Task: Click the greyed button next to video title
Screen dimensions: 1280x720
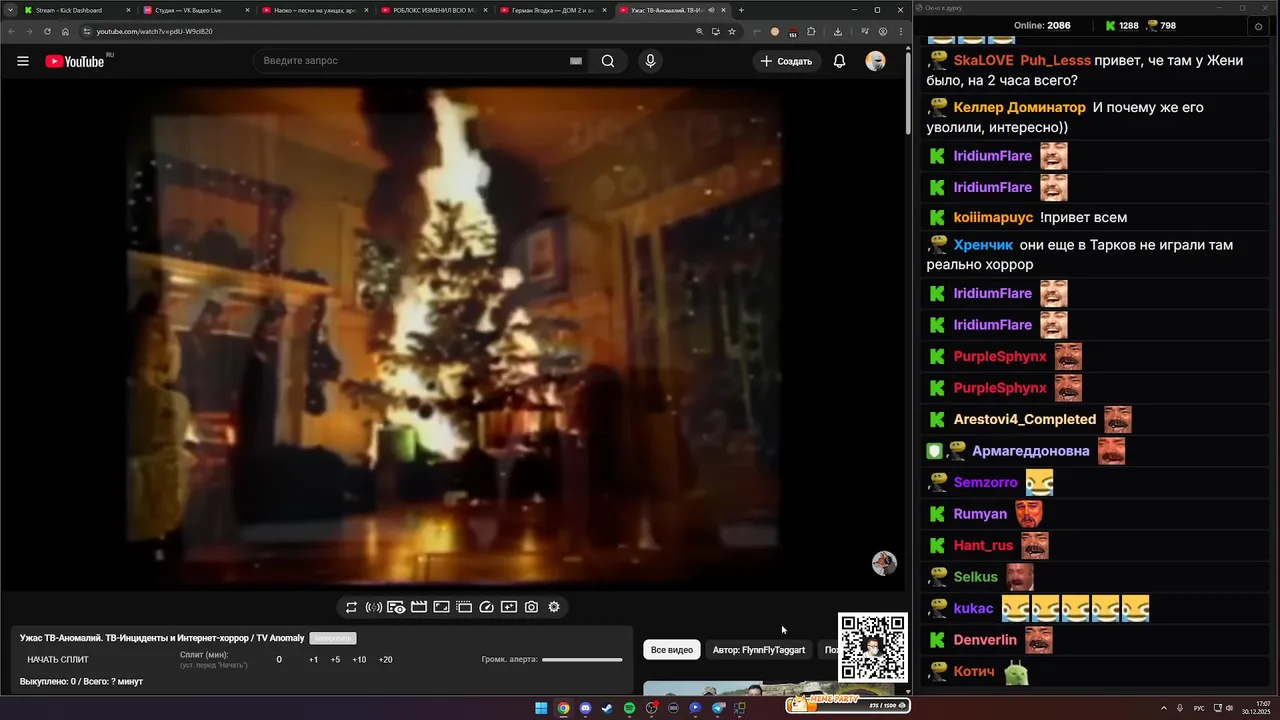Action: (x=333, y=638)
